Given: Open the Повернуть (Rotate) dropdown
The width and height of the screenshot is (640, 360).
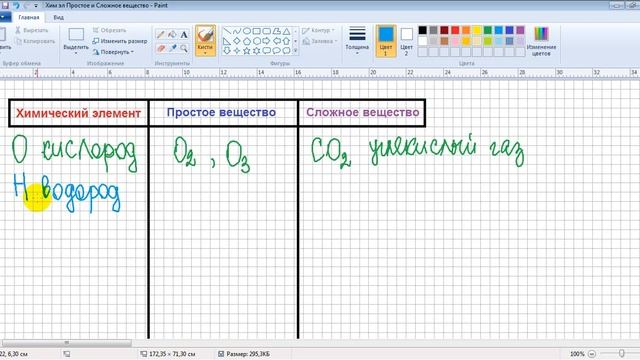Looking at the screenshot, I should [113, 52].
